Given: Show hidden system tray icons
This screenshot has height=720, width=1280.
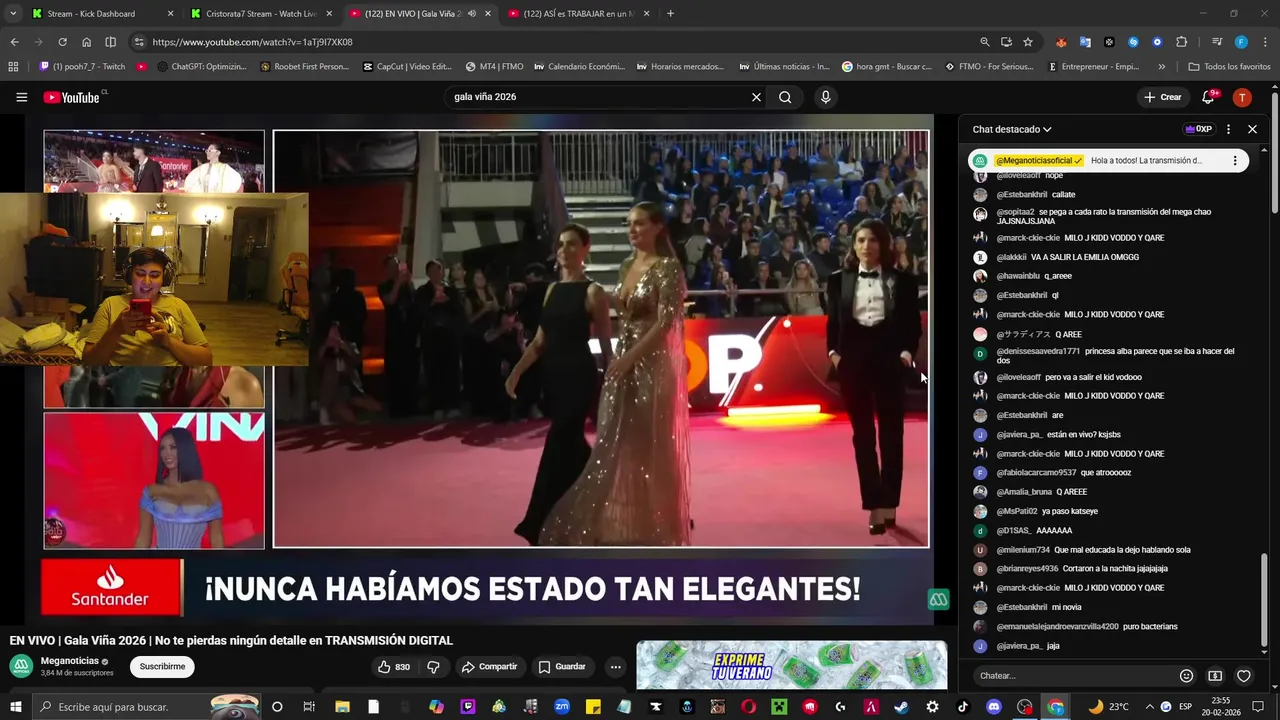Looking at the screenshot, I should tap(1149, 707).
